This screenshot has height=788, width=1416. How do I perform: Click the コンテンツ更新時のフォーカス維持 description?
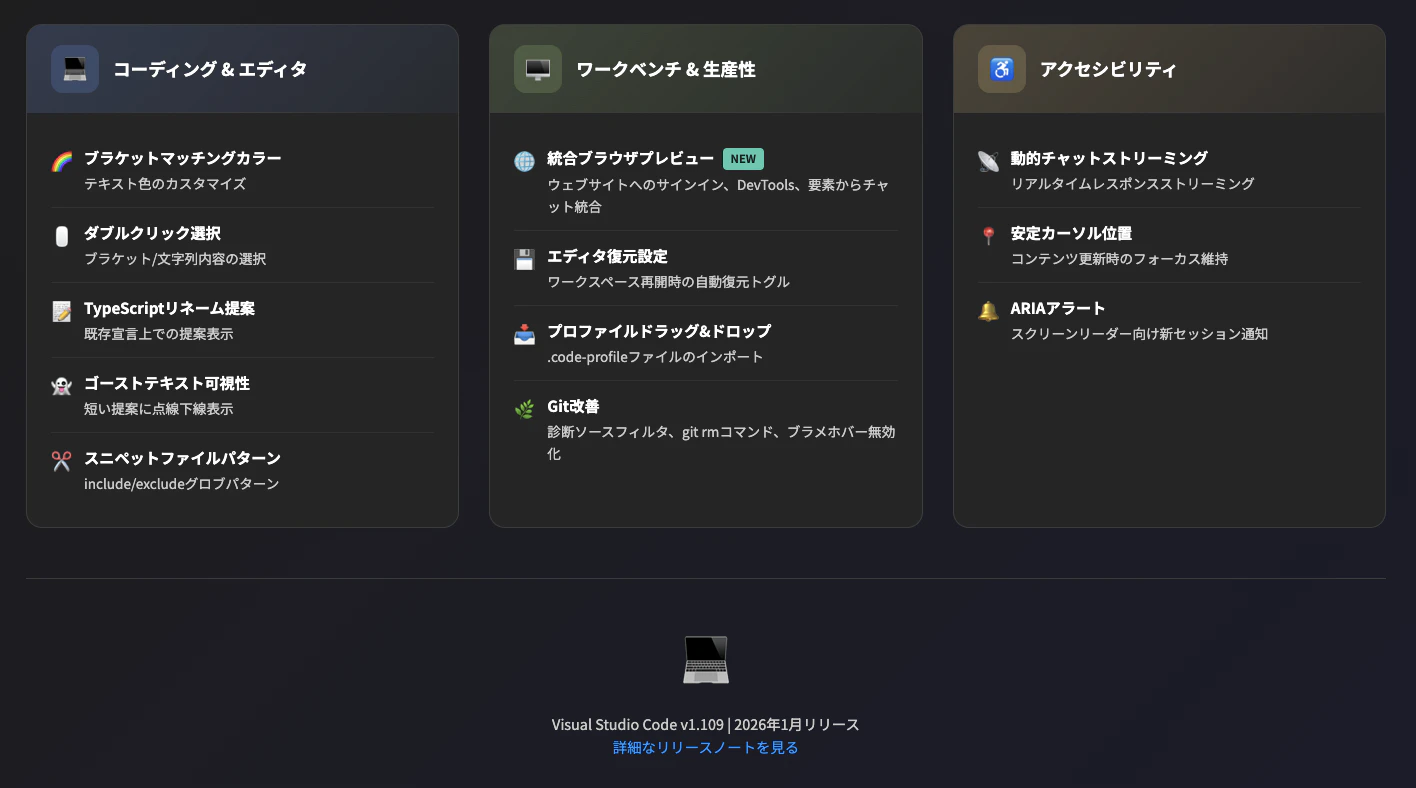1119,259
